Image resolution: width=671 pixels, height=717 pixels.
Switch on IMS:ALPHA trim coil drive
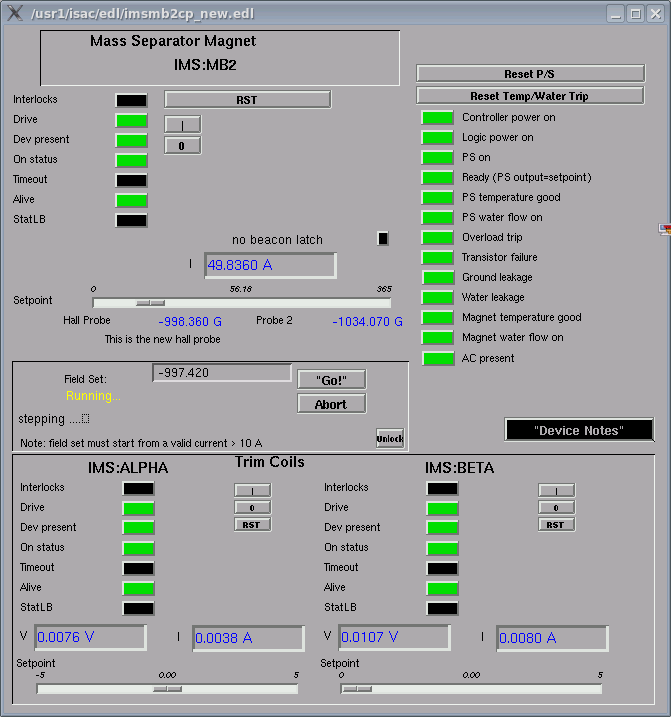(252, 490)
